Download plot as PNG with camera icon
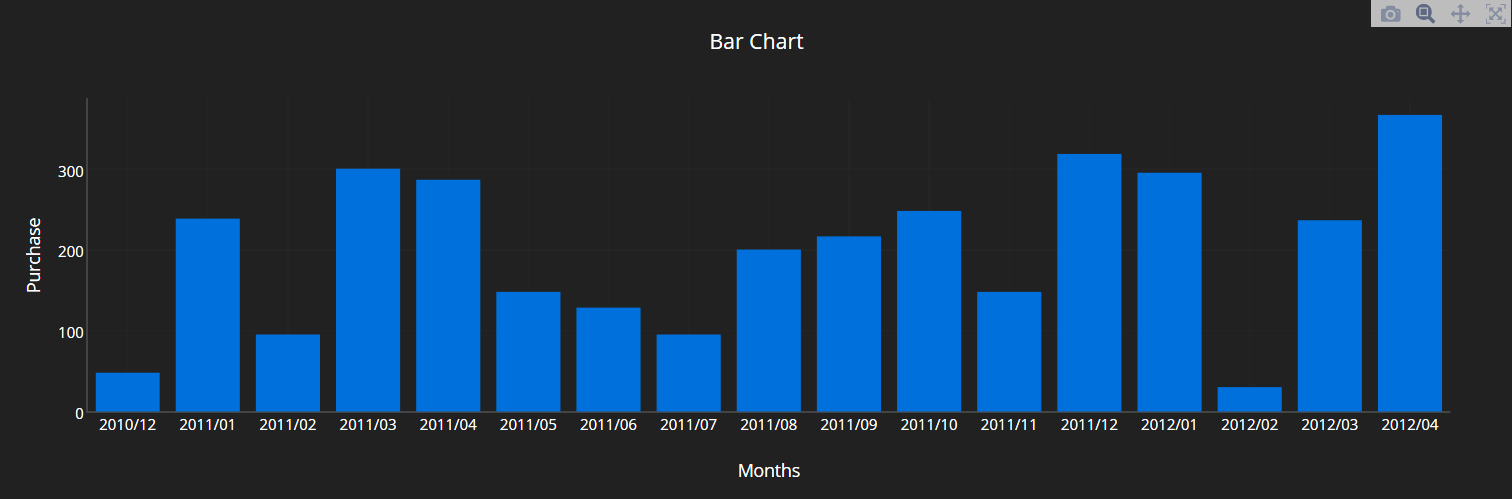Viewport: 1512px width, 499px height. click(x=1390, y=14)
